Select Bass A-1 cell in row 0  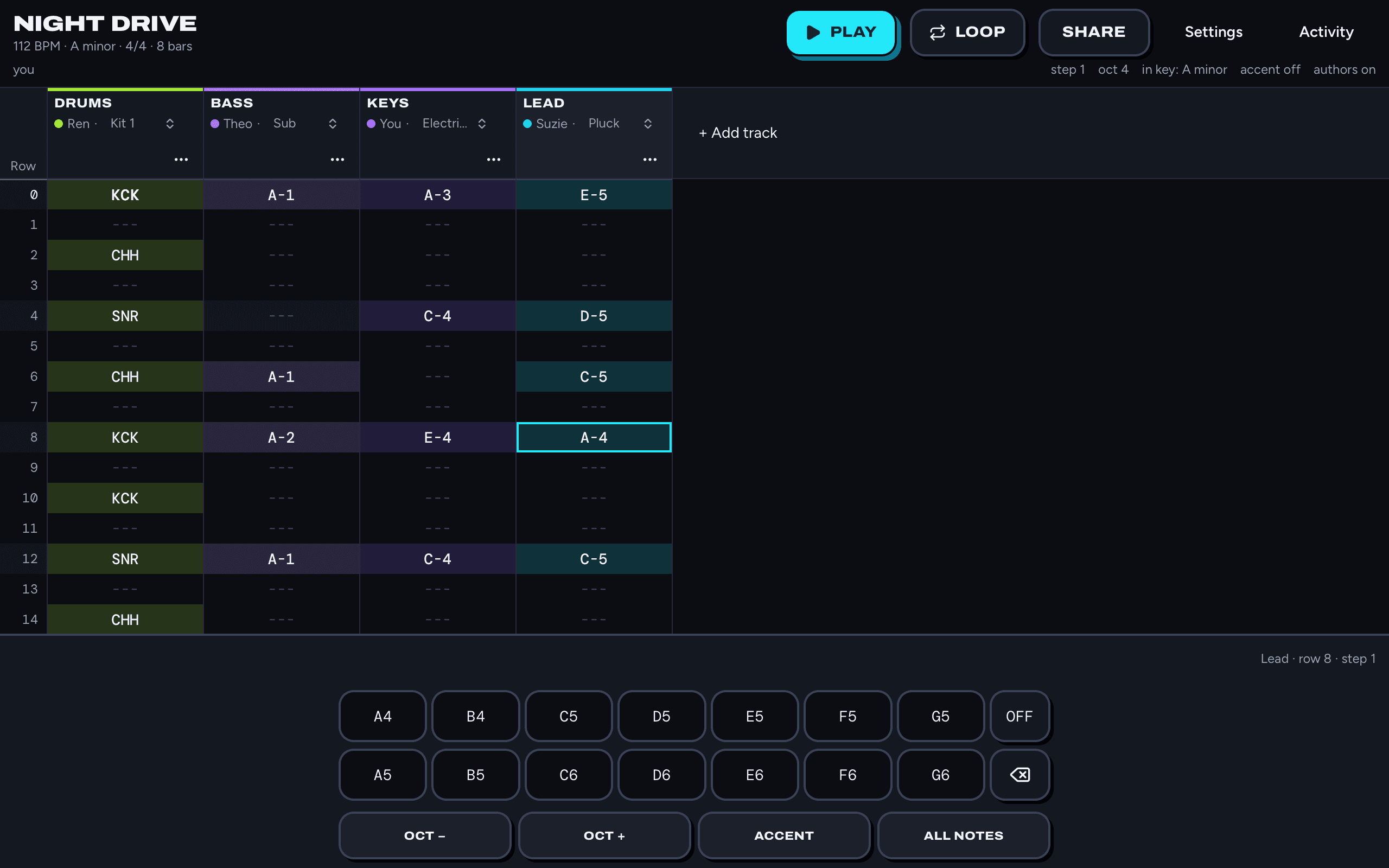click(281, 195)
